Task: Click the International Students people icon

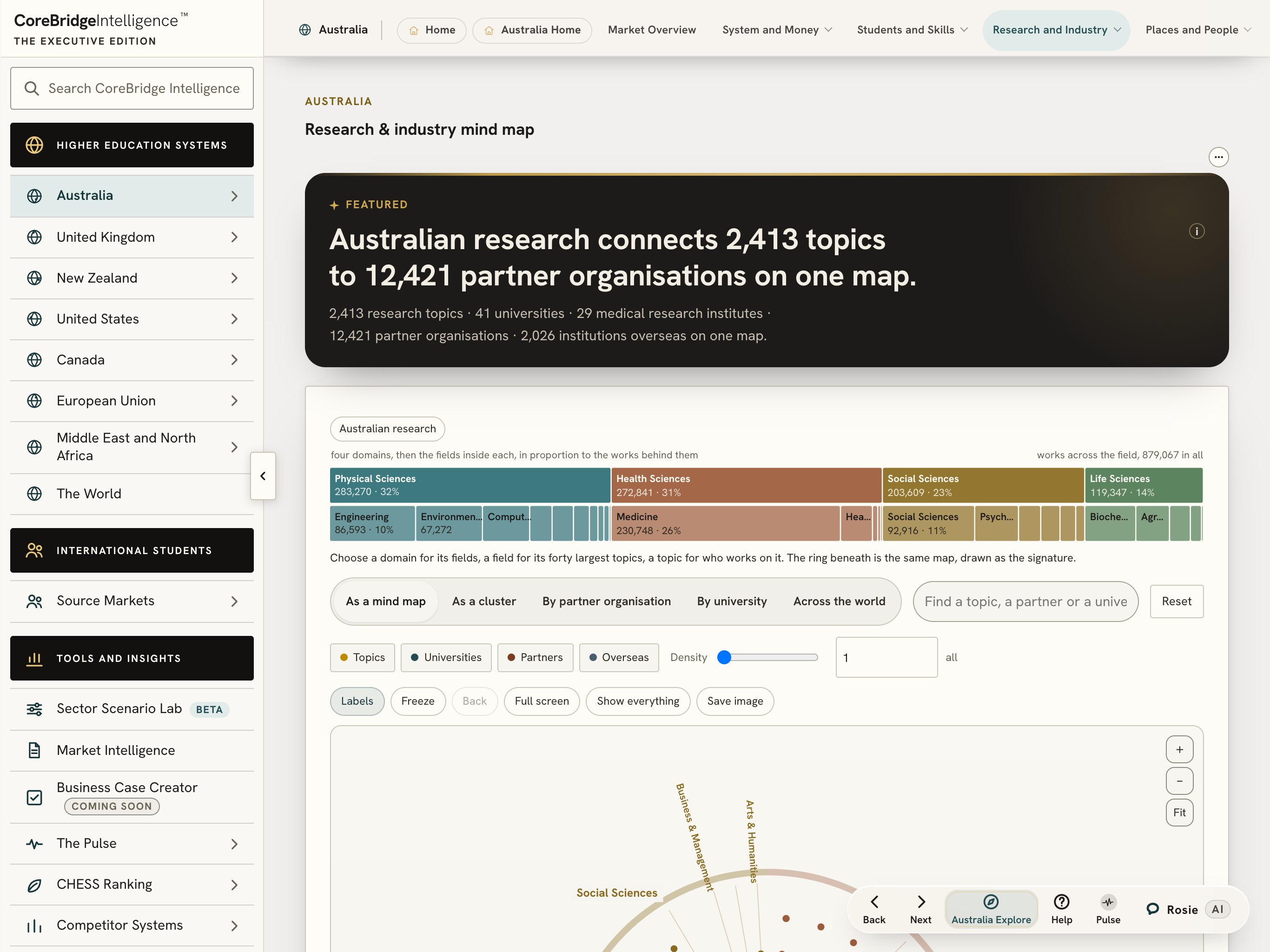Action: (x=34, y=551)
